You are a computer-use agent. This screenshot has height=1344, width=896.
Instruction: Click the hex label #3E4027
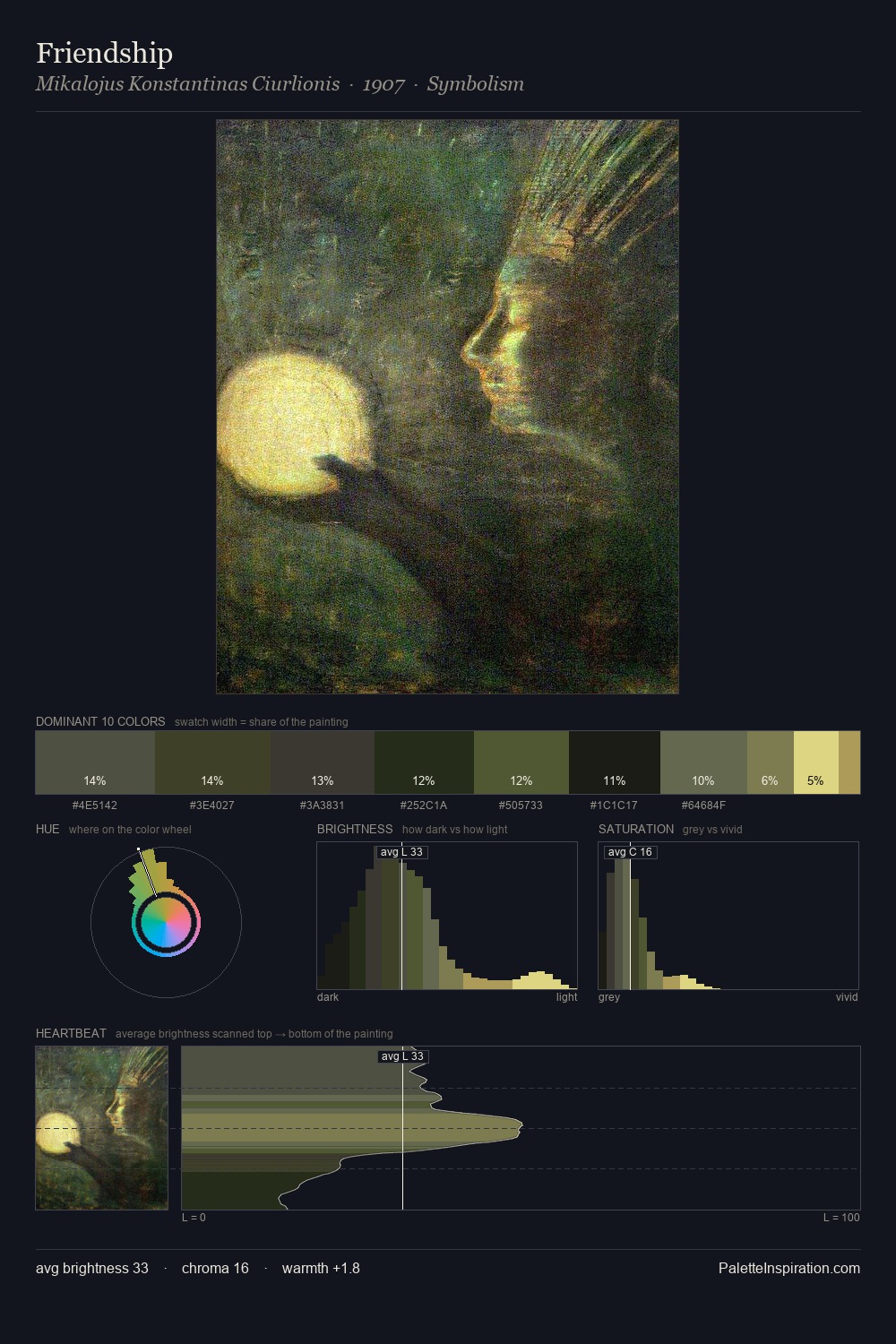pos(212,806)
